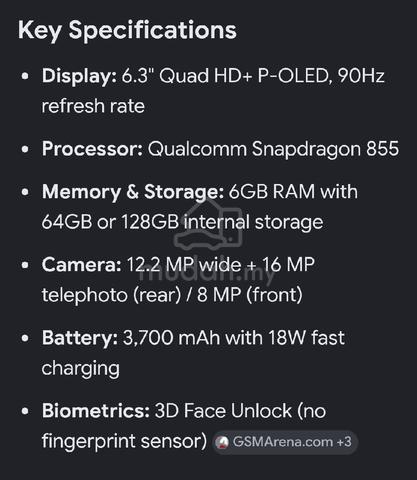Click the bullet point beside Camera
This screenshot has height=480, width=417.
[x=25, y=265]
